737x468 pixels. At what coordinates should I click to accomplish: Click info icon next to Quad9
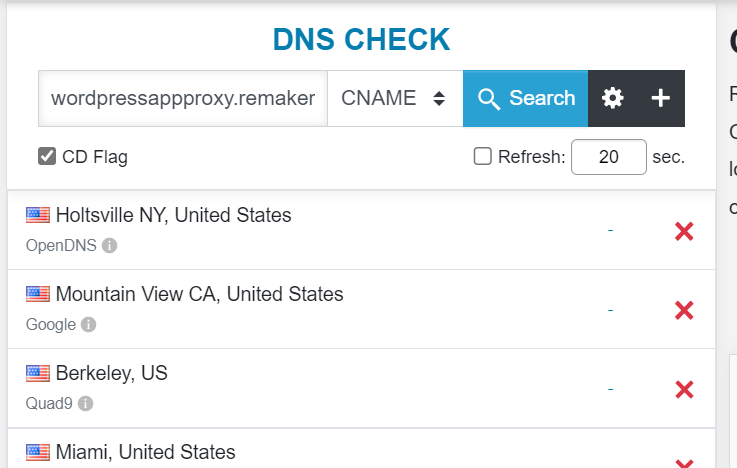click(85, 404)
